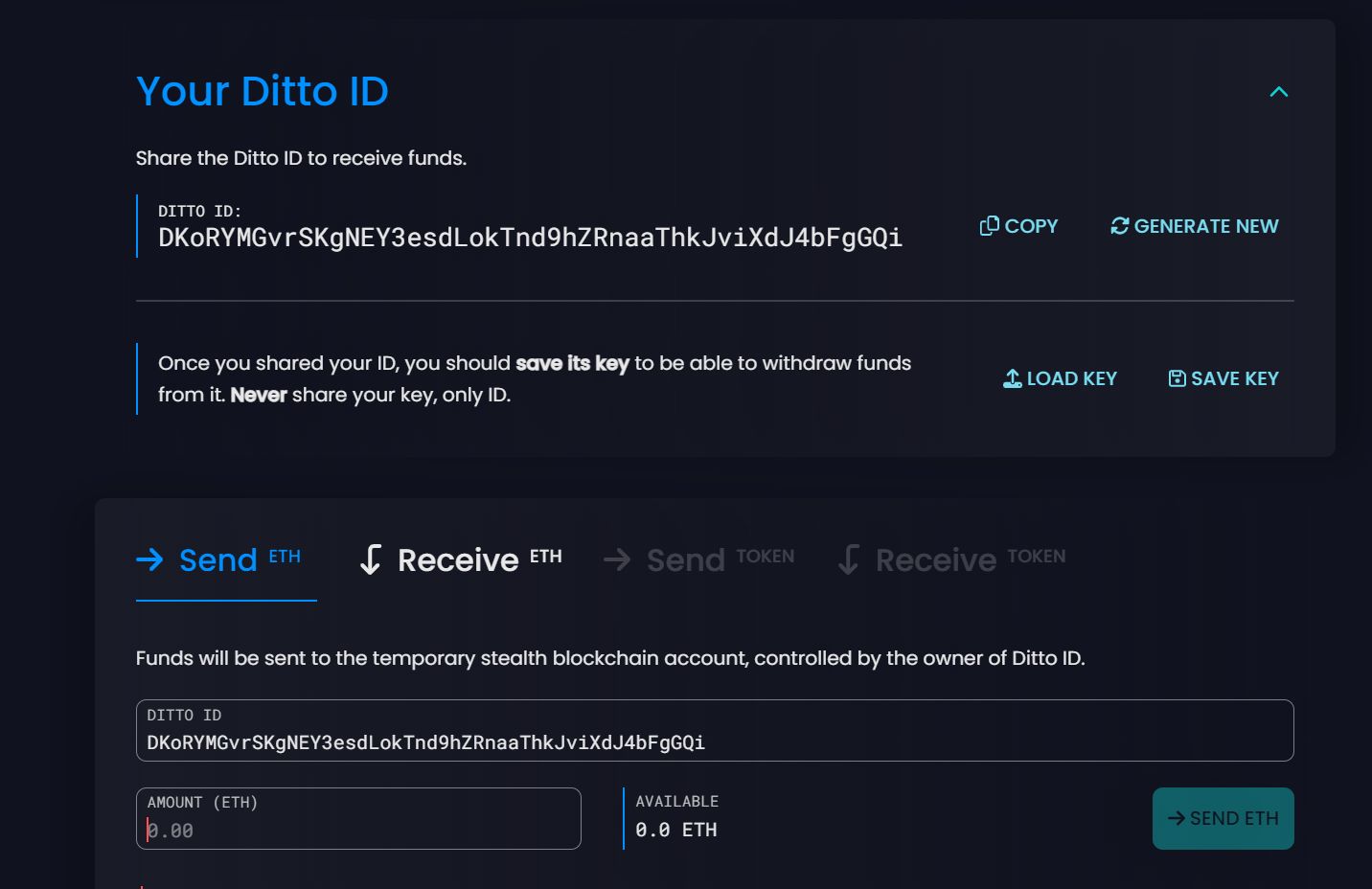The image size is (1372, 889).
Task: Click the bold "save its key" text
Action: [572, 363]
